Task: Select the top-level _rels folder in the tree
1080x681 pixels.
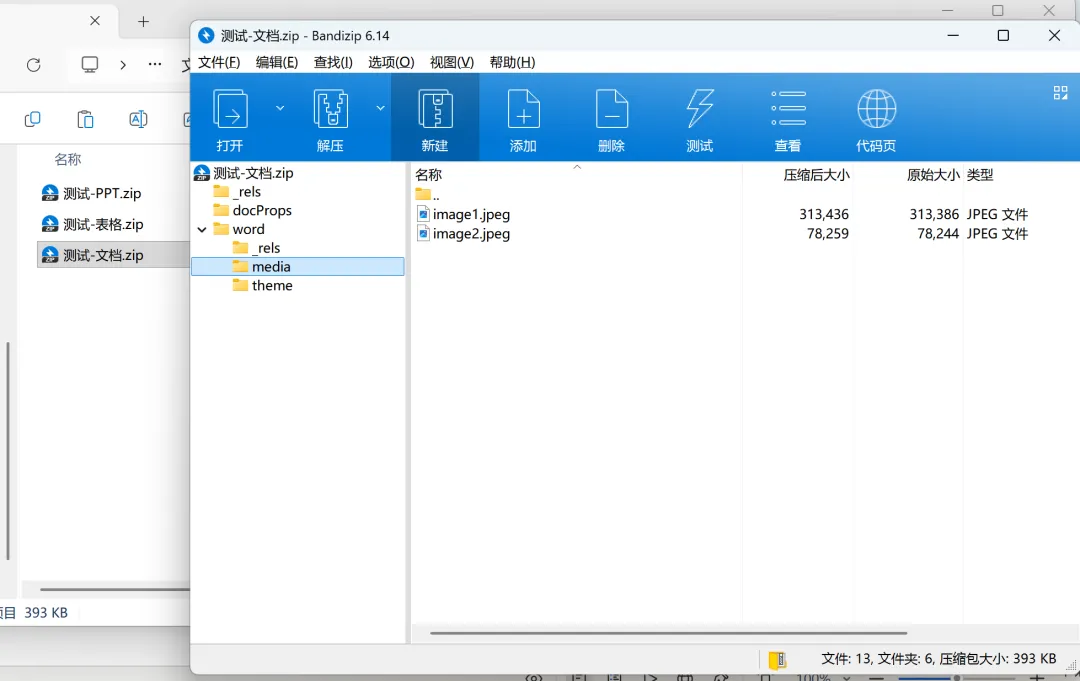Action: [247, 191]
